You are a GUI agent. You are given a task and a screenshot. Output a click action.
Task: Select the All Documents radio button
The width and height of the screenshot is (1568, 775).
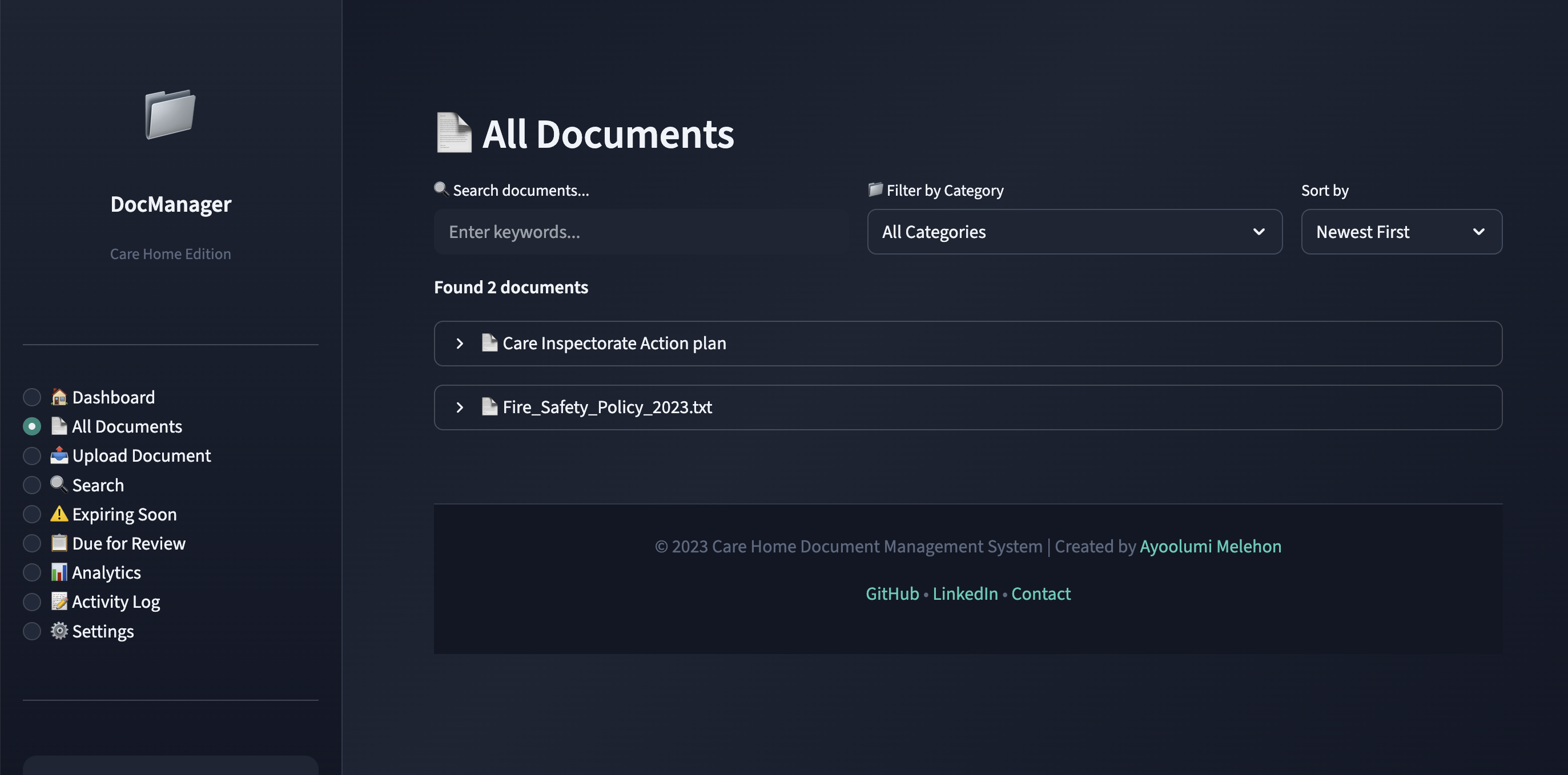31,426
